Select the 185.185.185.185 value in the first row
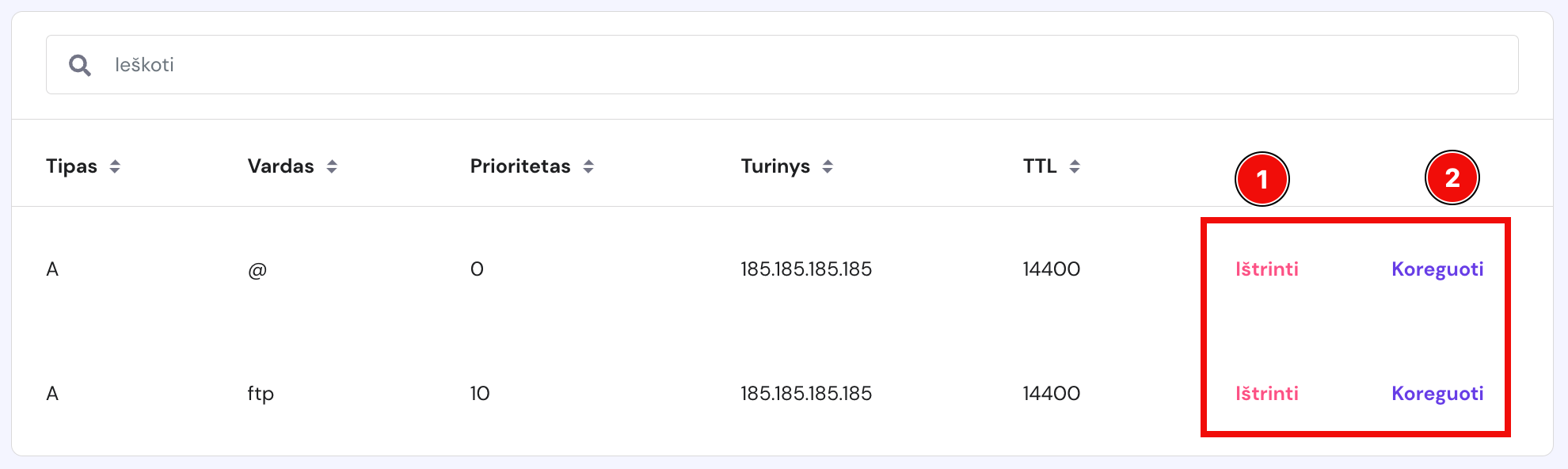The height and width of the screenshot is (469, 1568). point(806,269)
